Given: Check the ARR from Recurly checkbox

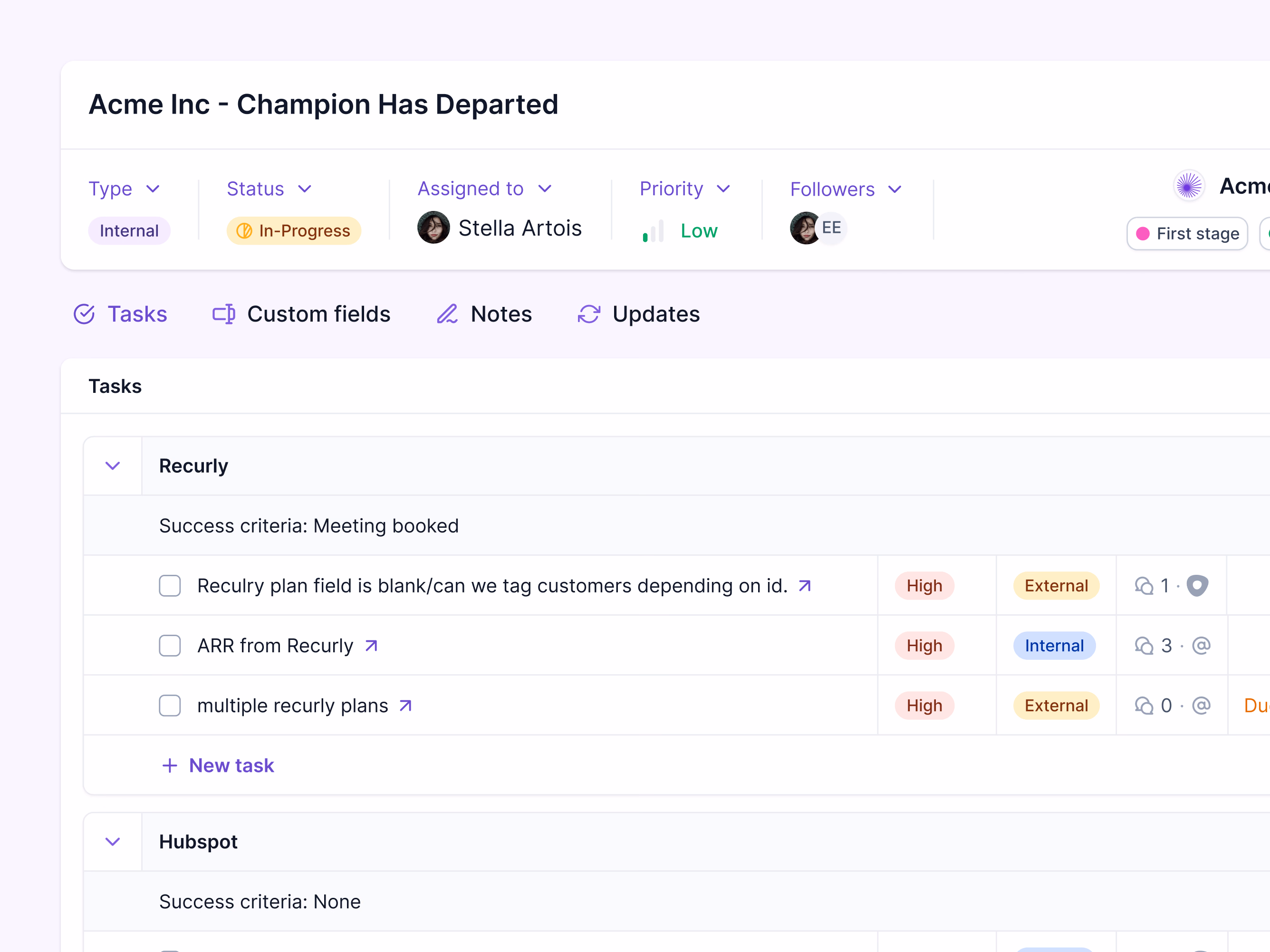Looking at the screenshot, I should click(x=170, y=646).
